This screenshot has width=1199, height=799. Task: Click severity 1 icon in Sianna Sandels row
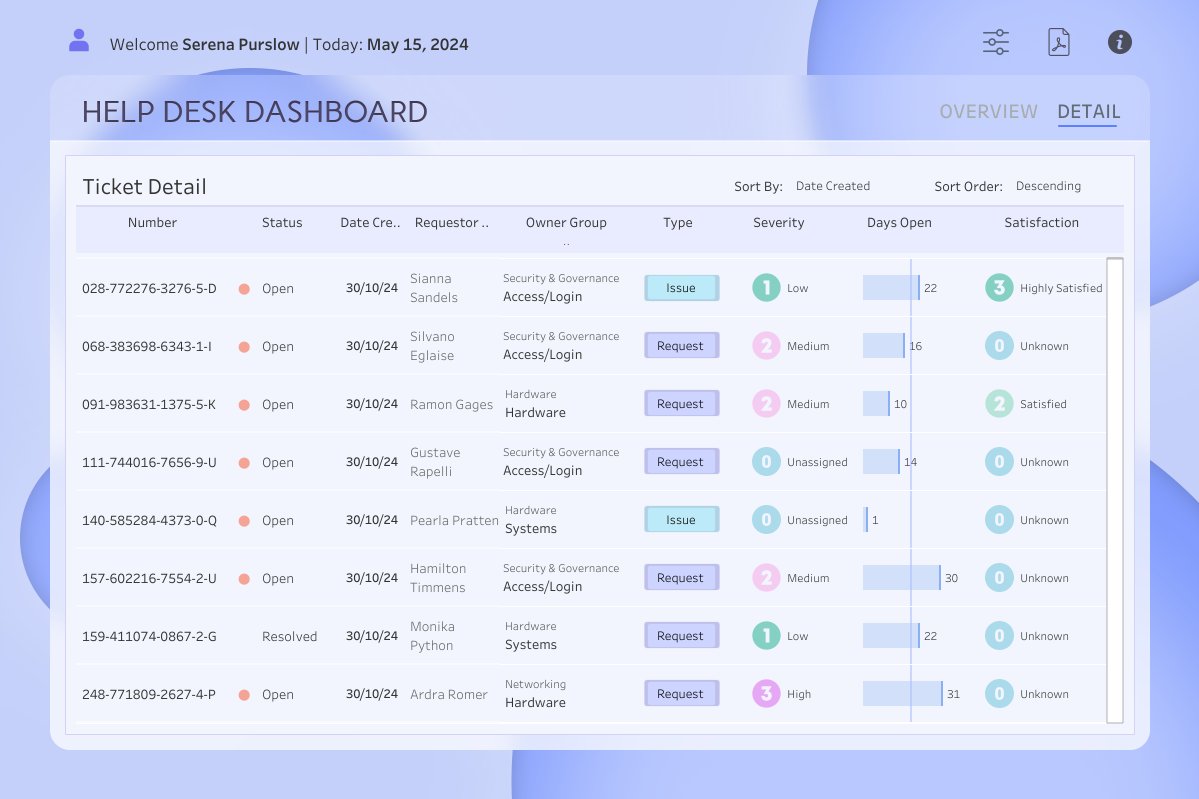click(x=766, y=288)
